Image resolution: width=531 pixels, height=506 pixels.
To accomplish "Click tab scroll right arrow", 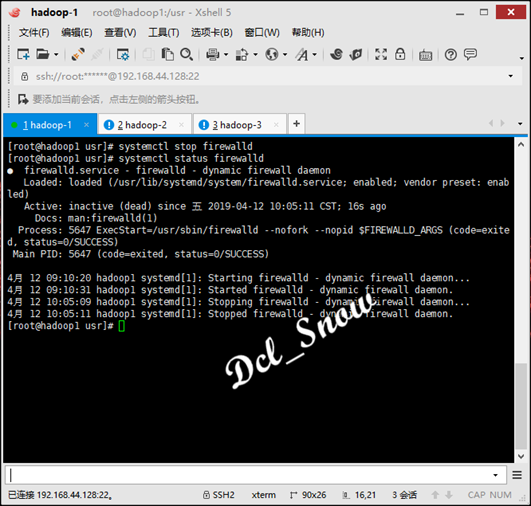I will (503, 123).
